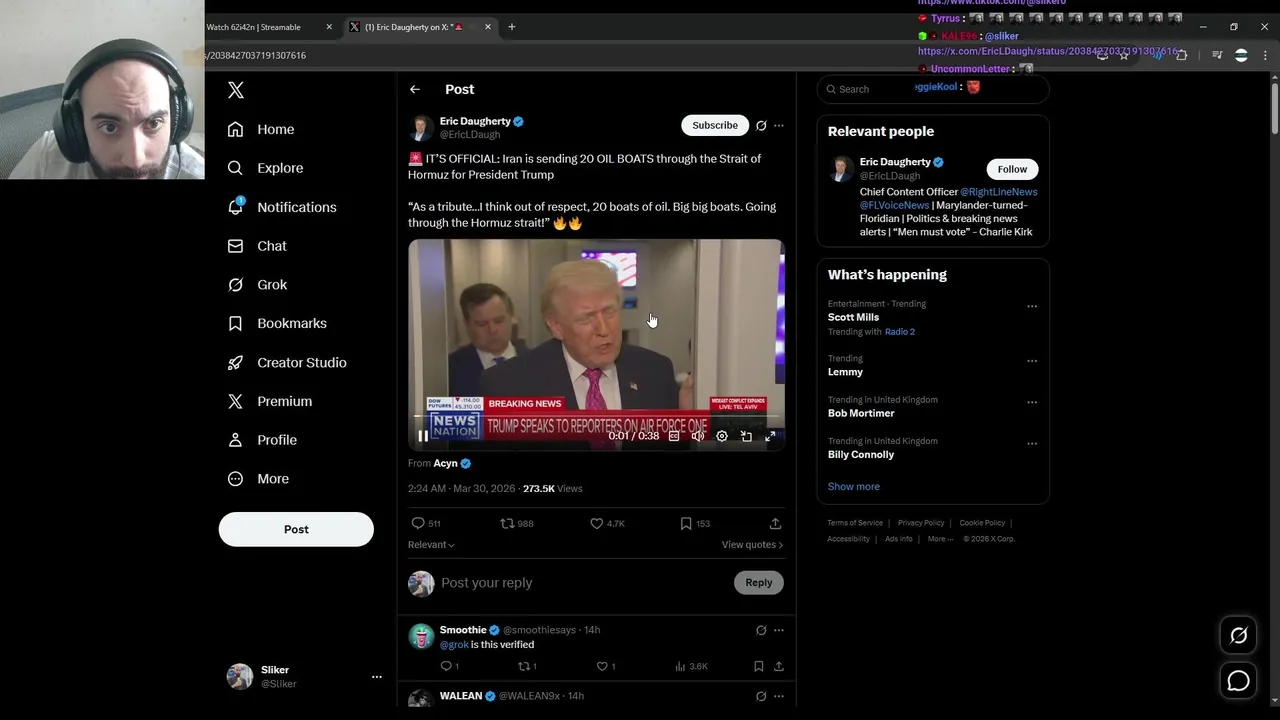Open the browser three-dot menu
Screen dimensions: 1280x720
click(1265, 56)
